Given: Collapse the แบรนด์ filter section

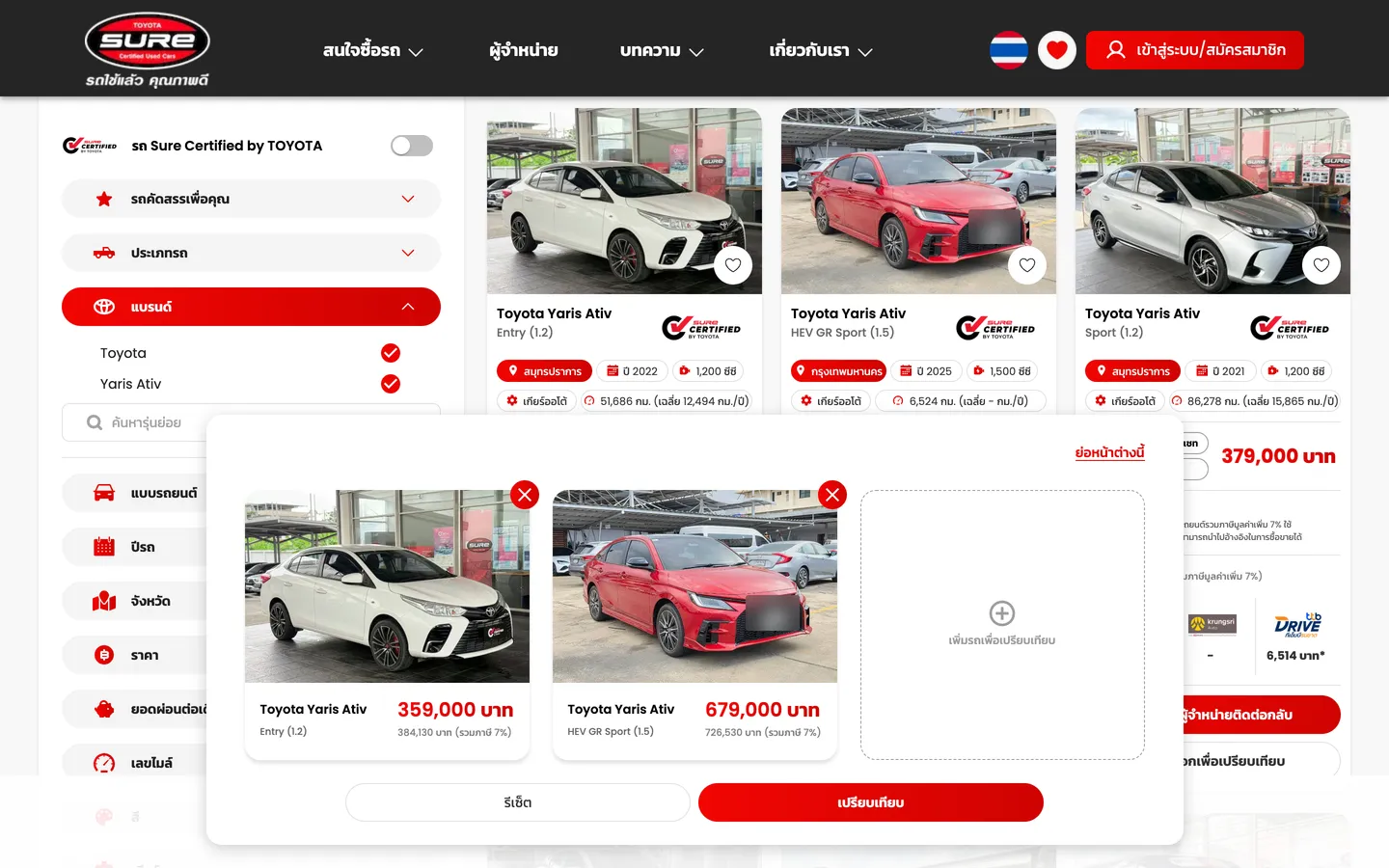Looking at the screenshot, I should click(251, 307).
